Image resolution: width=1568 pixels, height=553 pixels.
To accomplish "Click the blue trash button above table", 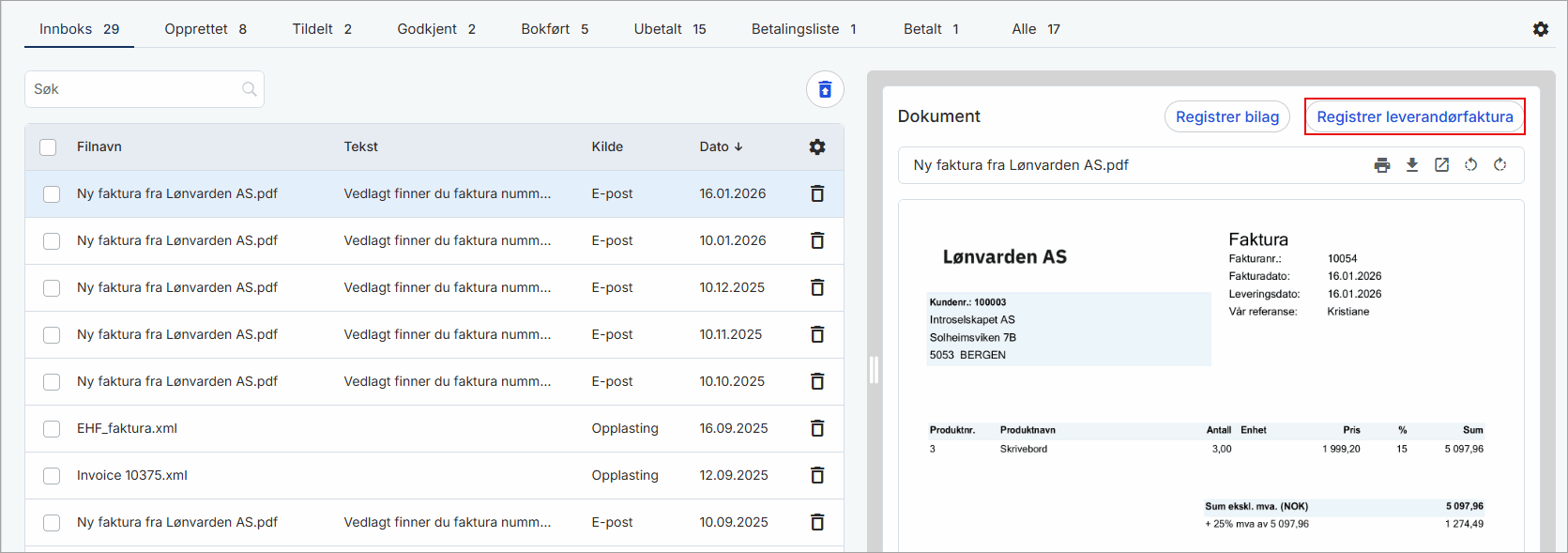I will click(x=825, y=89).
